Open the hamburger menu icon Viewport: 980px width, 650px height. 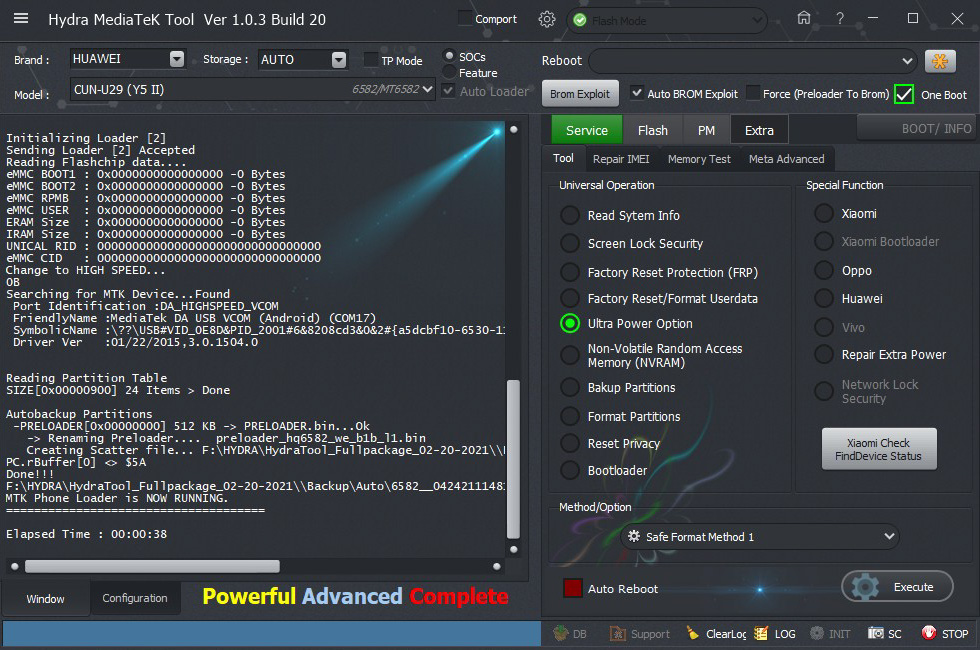[x=21, y=18]
